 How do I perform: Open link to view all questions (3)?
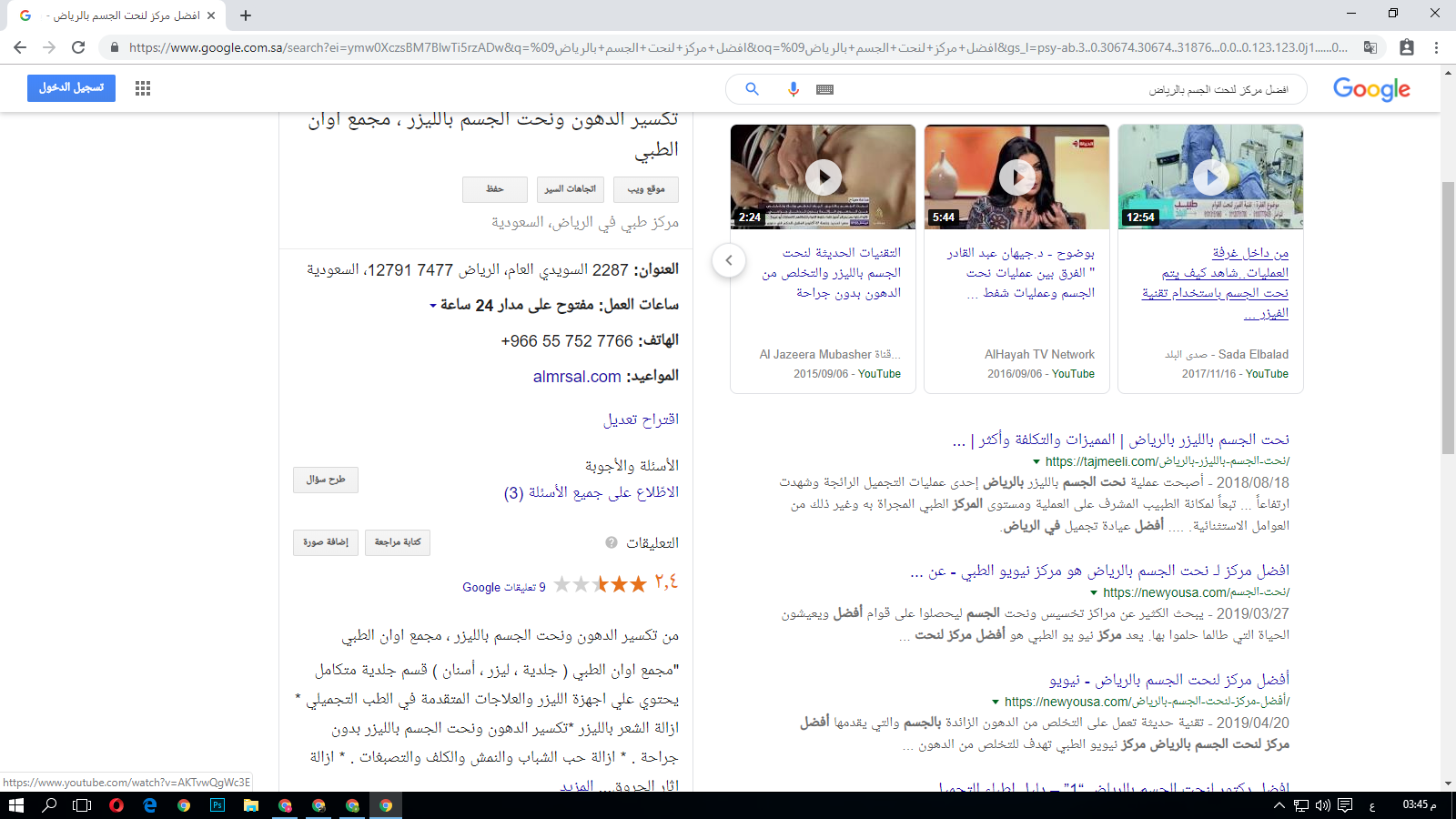coord(591,492)
